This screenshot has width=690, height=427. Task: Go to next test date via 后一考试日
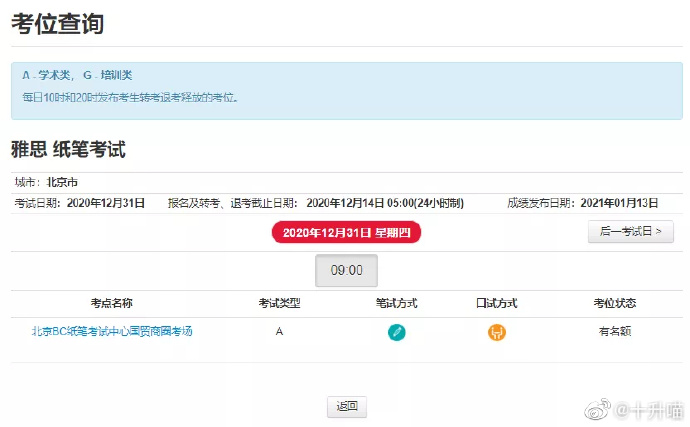[631, 232]
